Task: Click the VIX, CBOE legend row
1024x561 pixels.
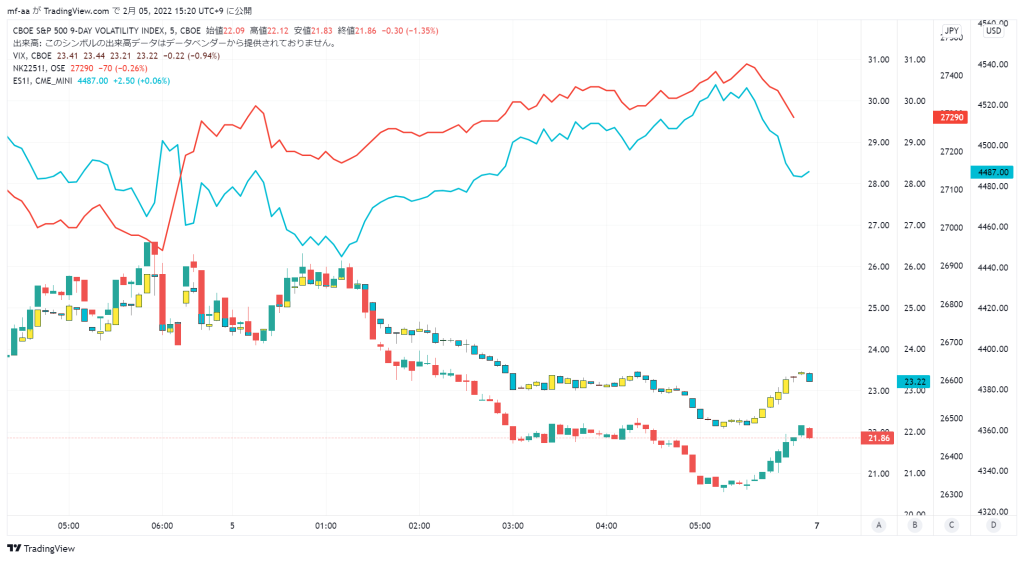Action: pos(116,56)
